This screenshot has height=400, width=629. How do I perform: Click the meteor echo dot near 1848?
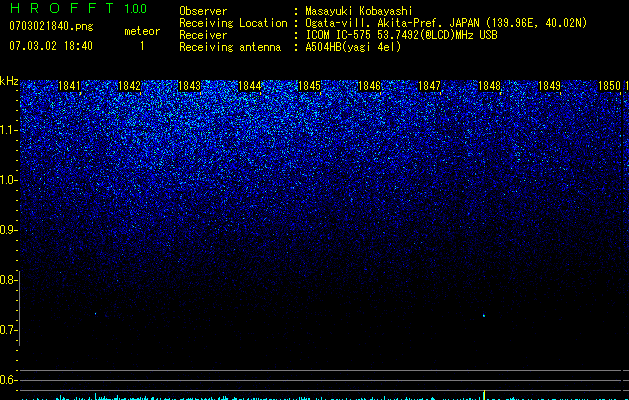[484, 316]
